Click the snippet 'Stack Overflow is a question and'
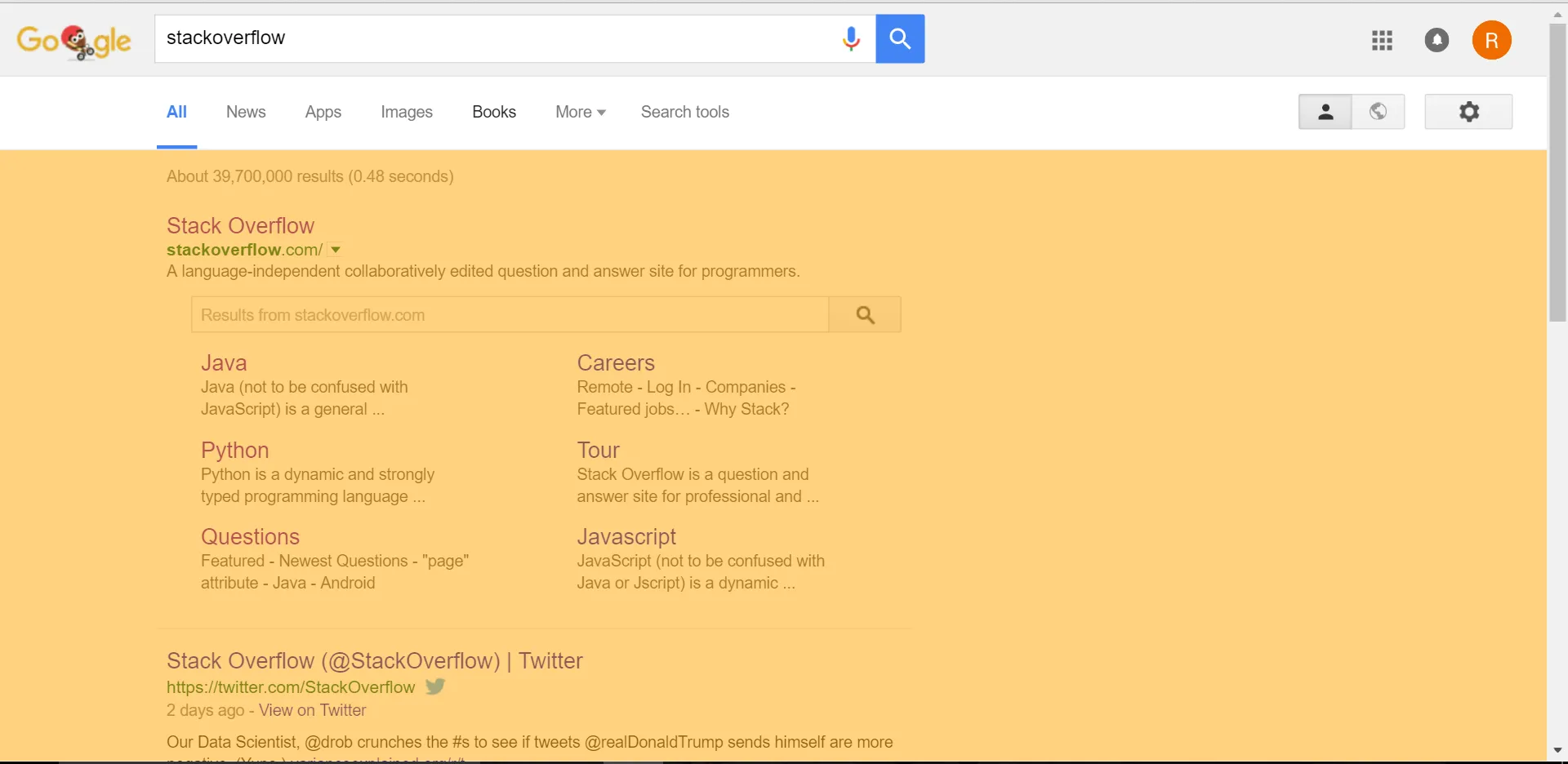The height and width of the screenshot is (764, 1568). (693, 474)
